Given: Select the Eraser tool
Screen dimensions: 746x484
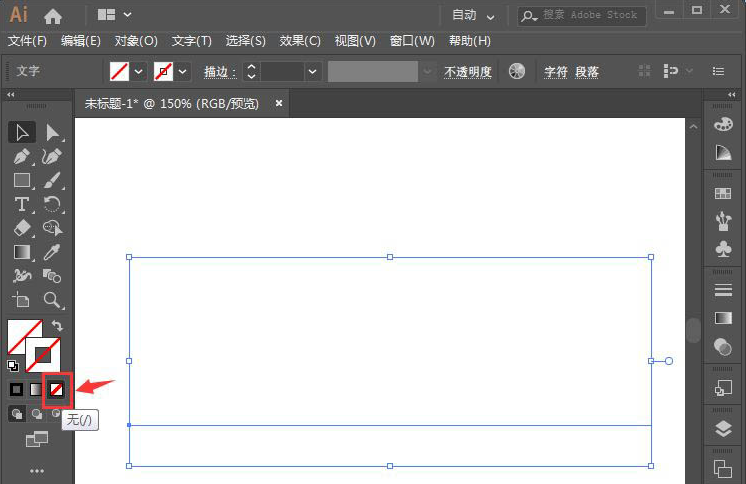Looking at the screenshot, I should click(x=22, y=228).
